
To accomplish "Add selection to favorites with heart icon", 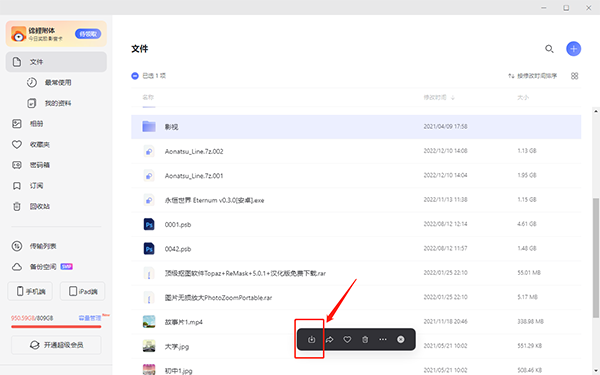I will point(347,339).
